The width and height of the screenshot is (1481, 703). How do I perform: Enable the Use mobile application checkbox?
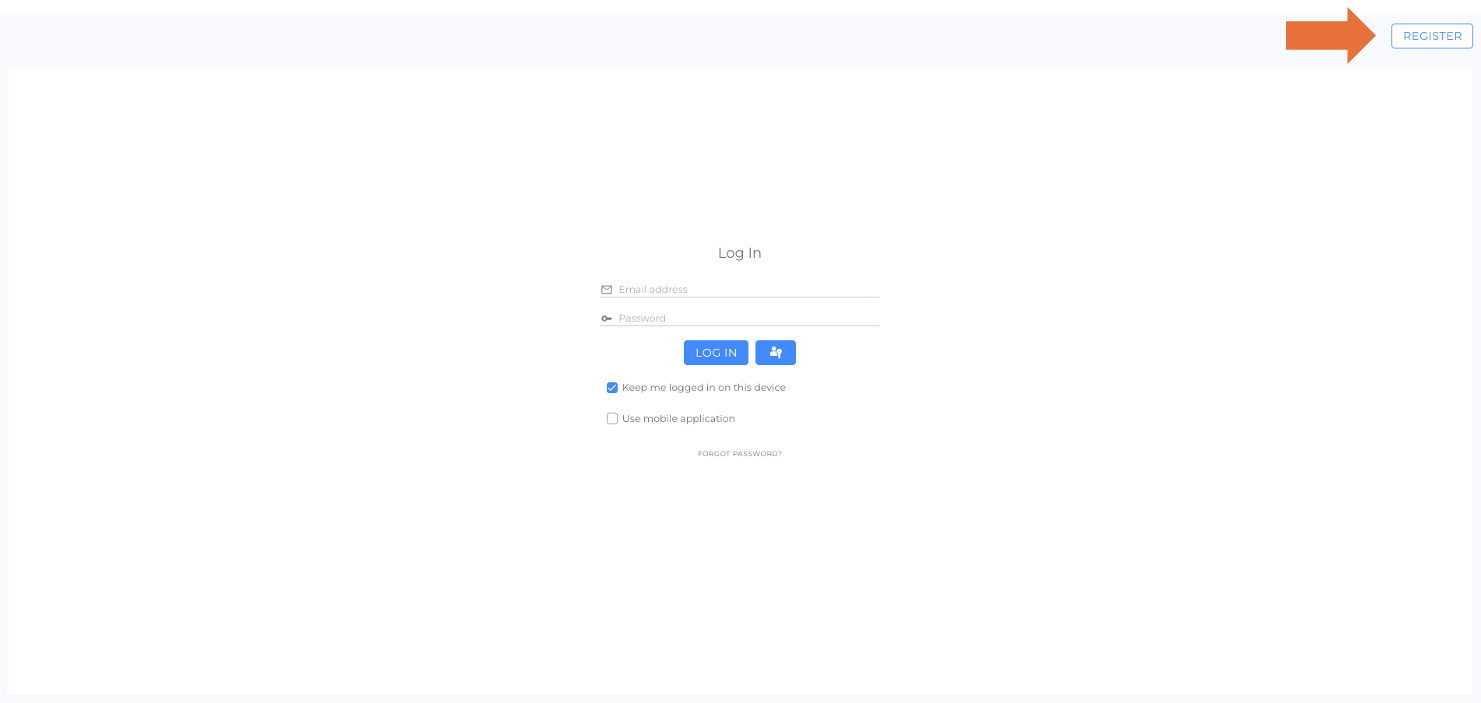[612, 419]
